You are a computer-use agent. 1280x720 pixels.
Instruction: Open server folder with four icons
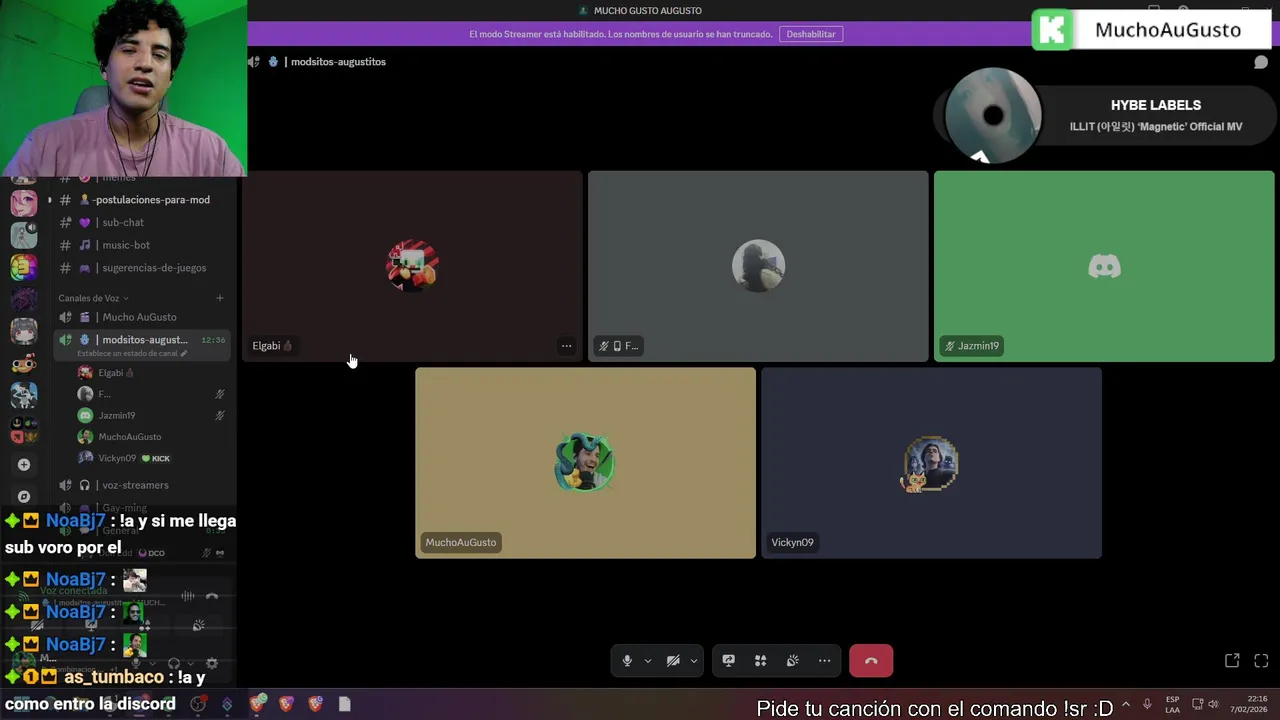click(24, 428)
